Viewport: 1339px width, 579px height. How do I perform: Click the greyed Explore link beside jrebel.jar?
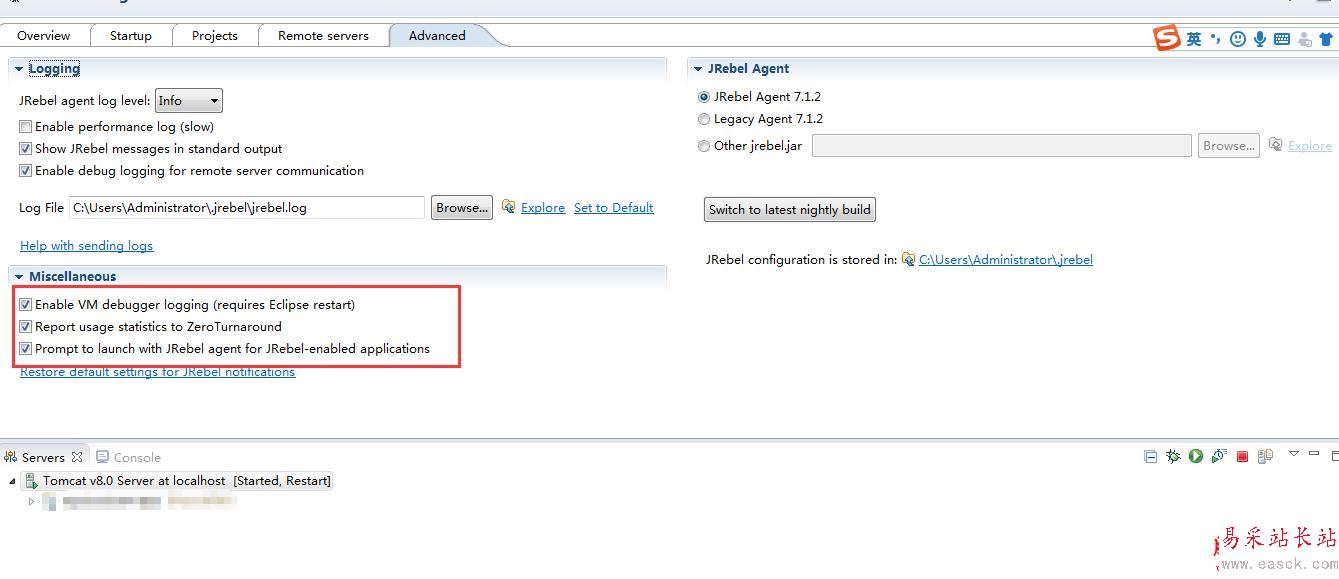1310,146
